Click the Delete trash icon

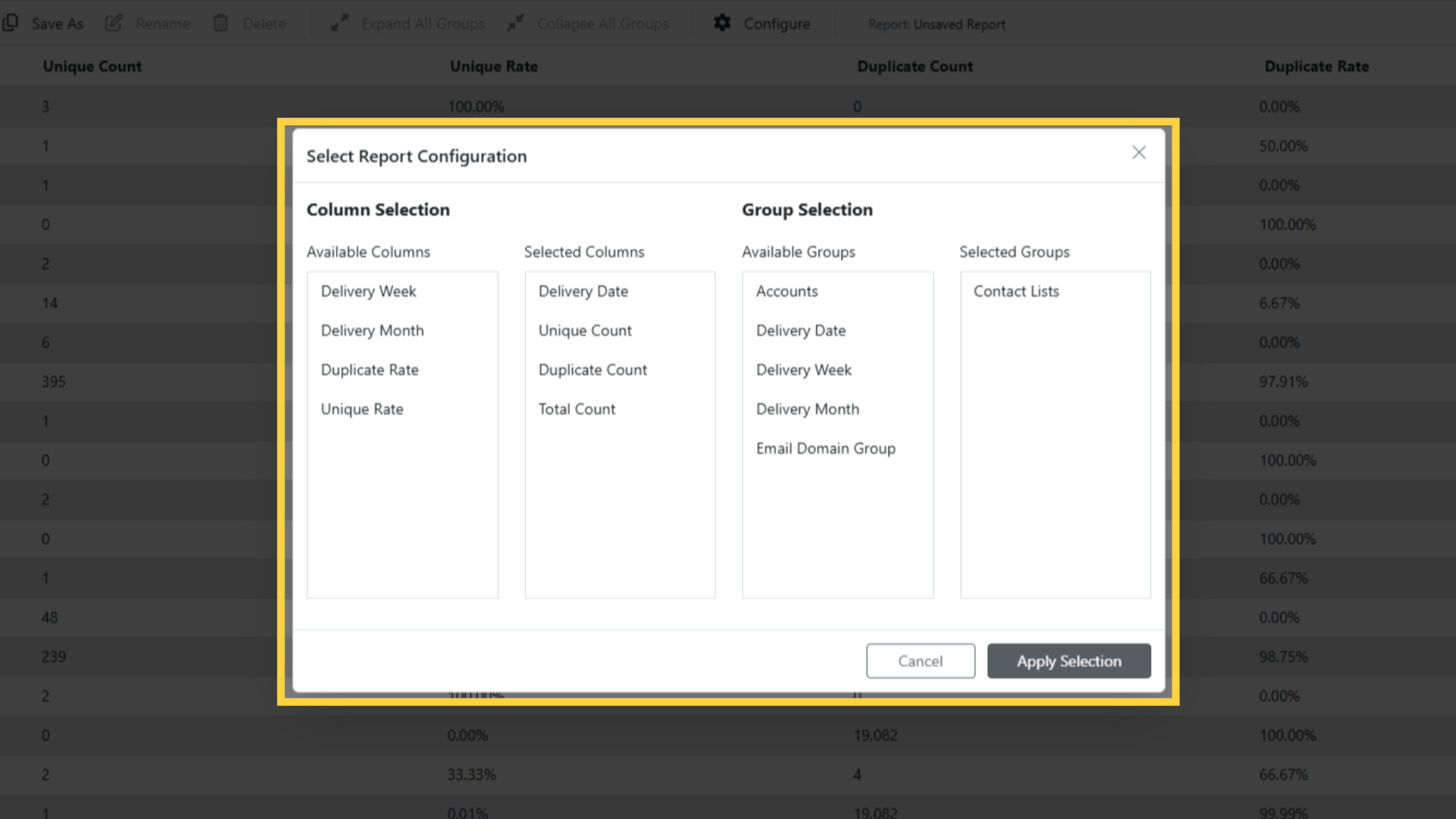(221, 23)
